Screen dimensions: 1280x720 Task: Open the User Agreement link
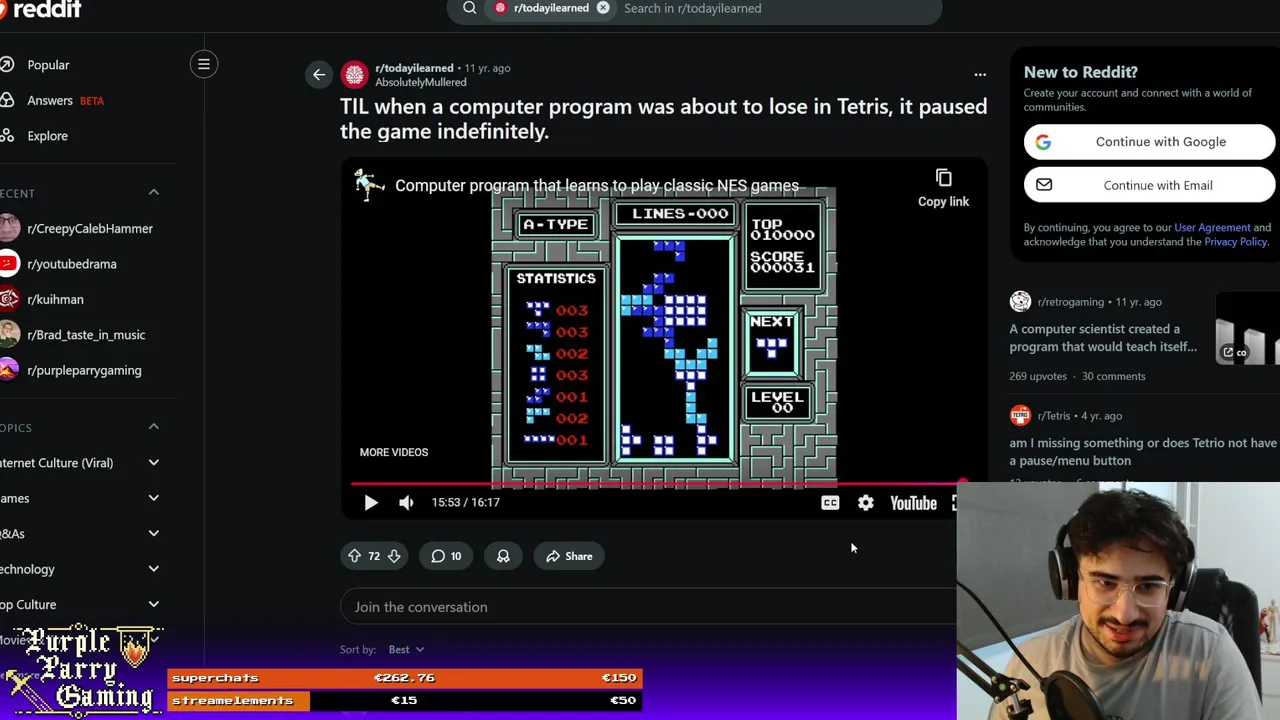coord(1212,228)
